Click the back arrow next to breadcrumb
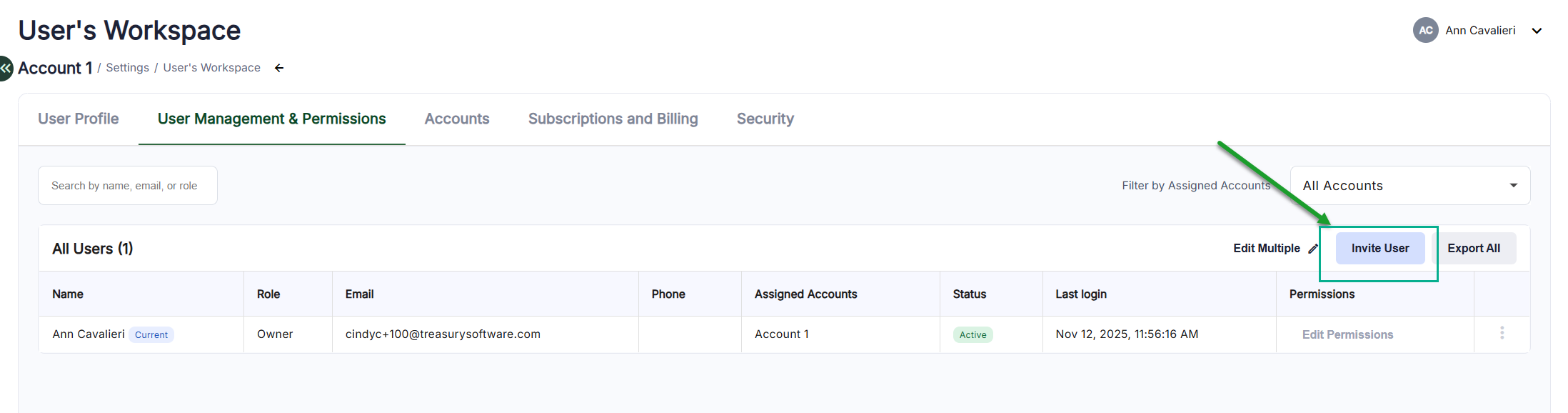Viewport: 1568px width, 413px height. click(x=279, y=68)
